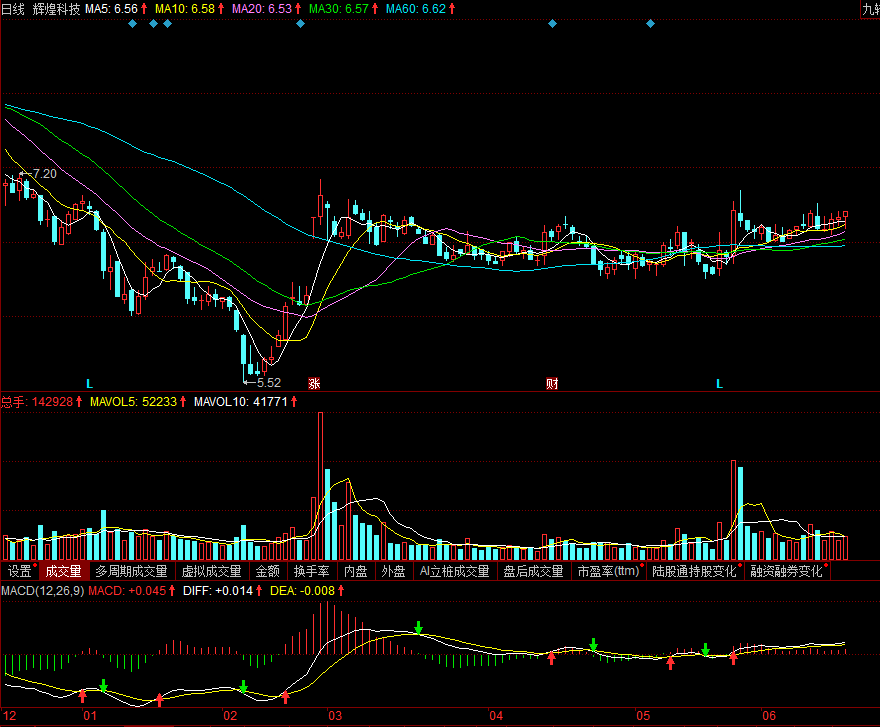Click the rightmost green down arrow in MACD panel
Image resolution: width=880 pixels, height=727 pixels.
click(x=706, y=649)
